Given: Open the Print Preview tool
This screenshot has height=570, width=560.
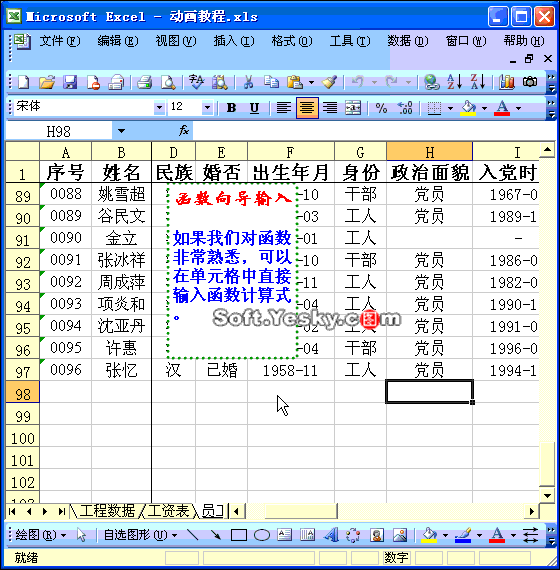Looking at the screenshot, I should click(x=168, y=82).
